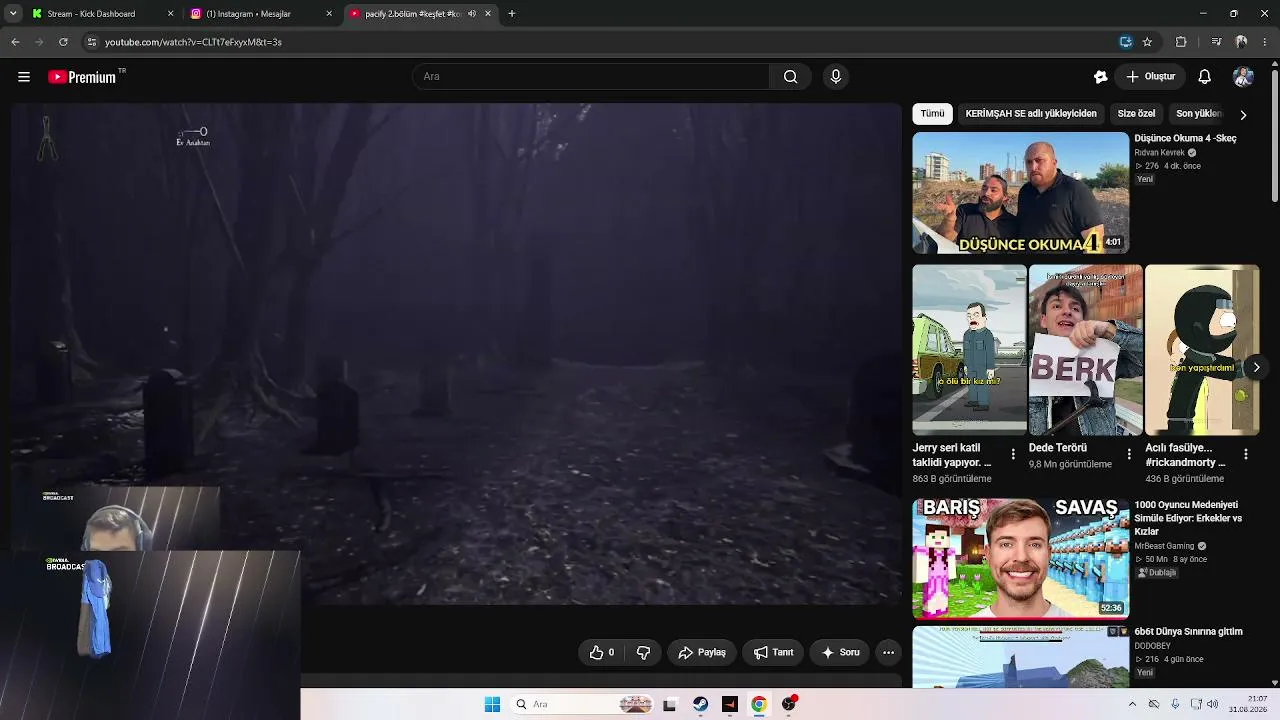Dislike the video with thumbs down
This screenshot has height=720, width=1280.
click(644, 653)
